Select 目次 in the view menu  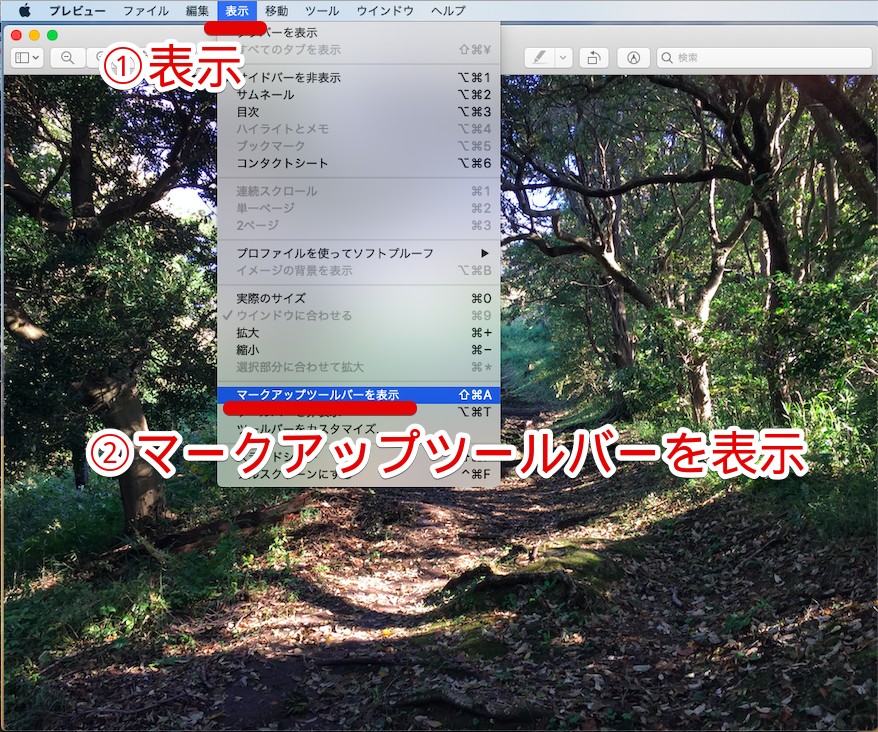247,112
